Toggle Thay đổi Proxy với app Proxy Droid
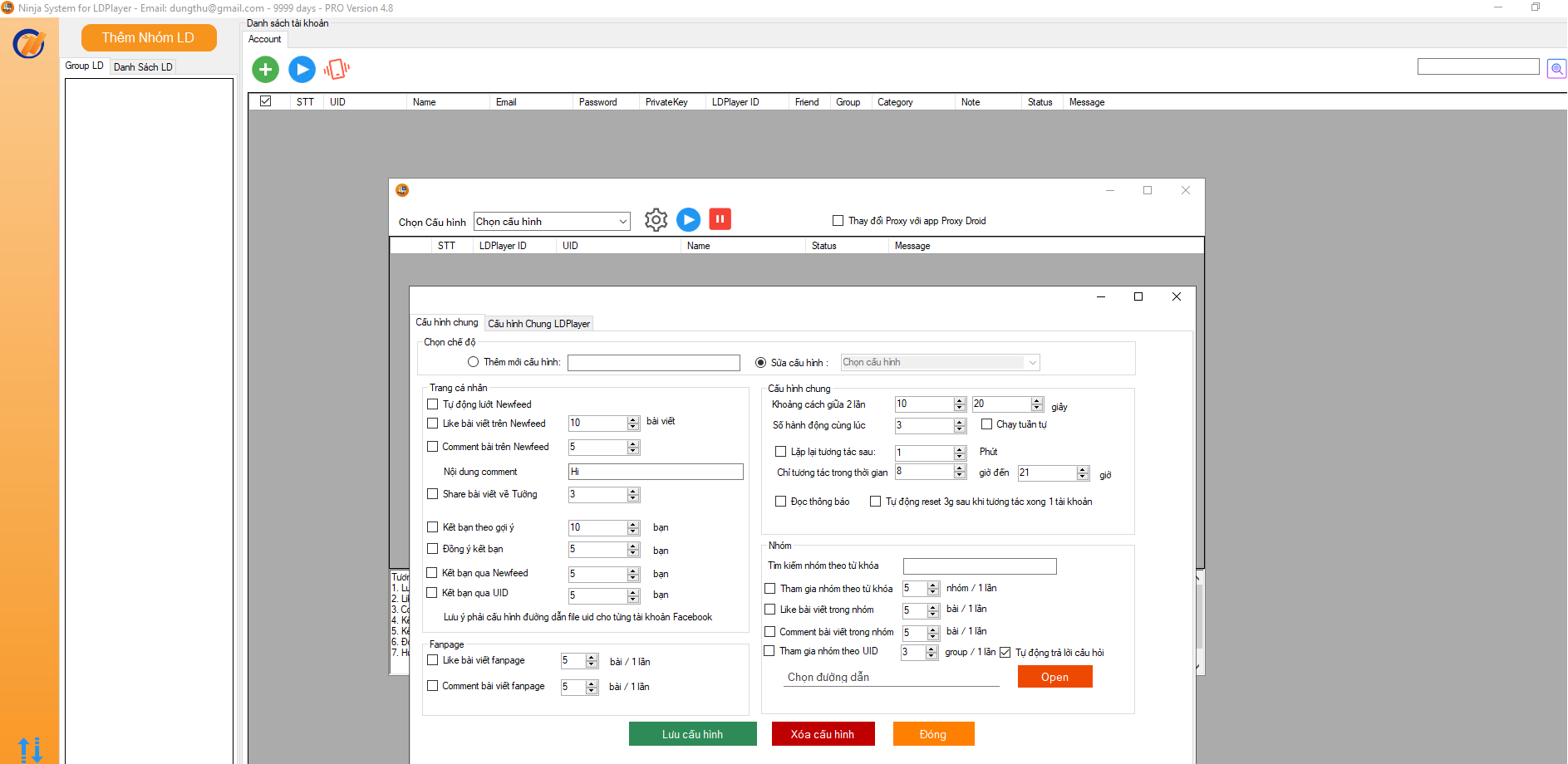Screen dimensions: 1568x764 click(x=838, y=221)
